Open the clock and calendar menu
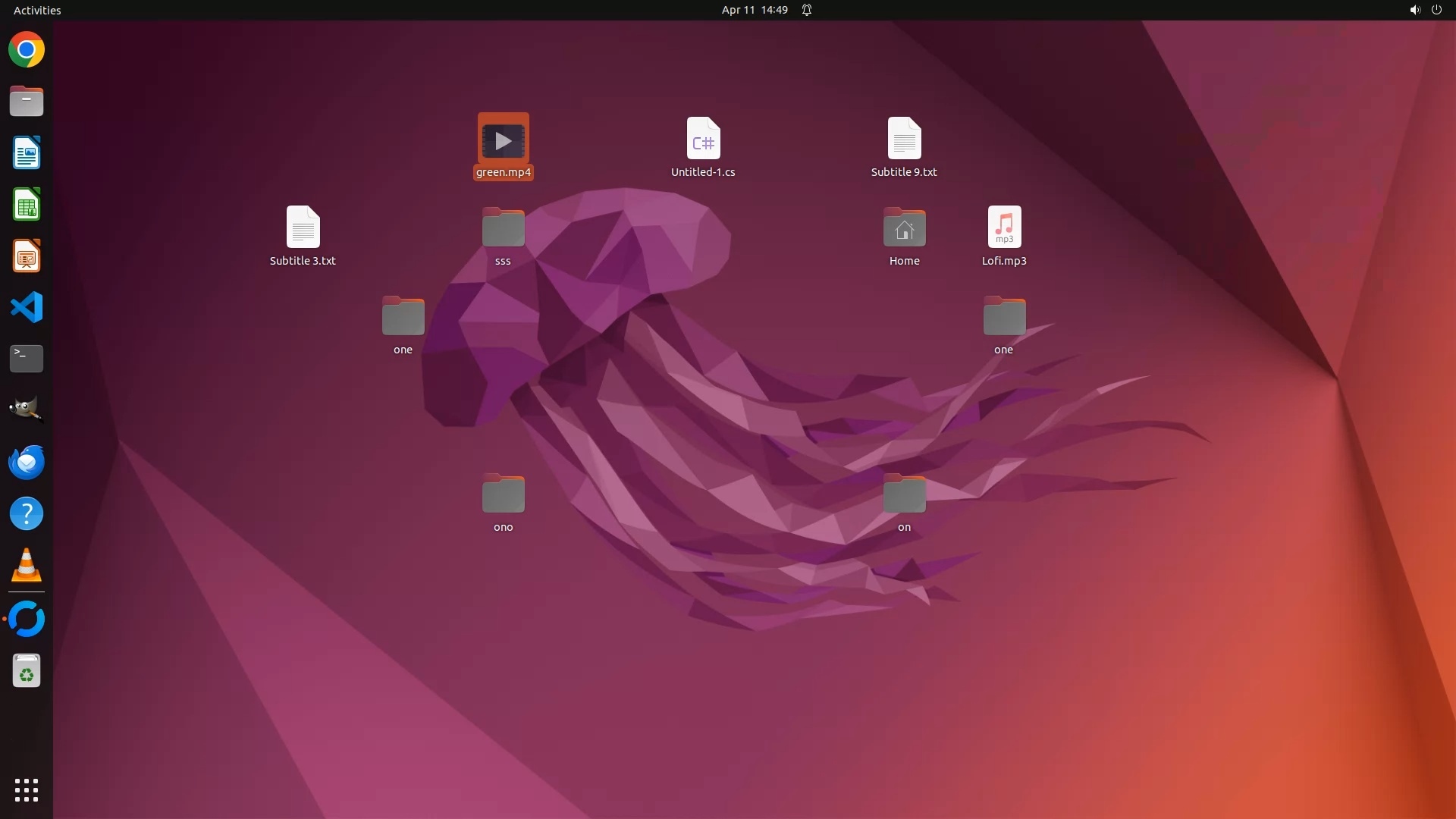 point(754,10)
